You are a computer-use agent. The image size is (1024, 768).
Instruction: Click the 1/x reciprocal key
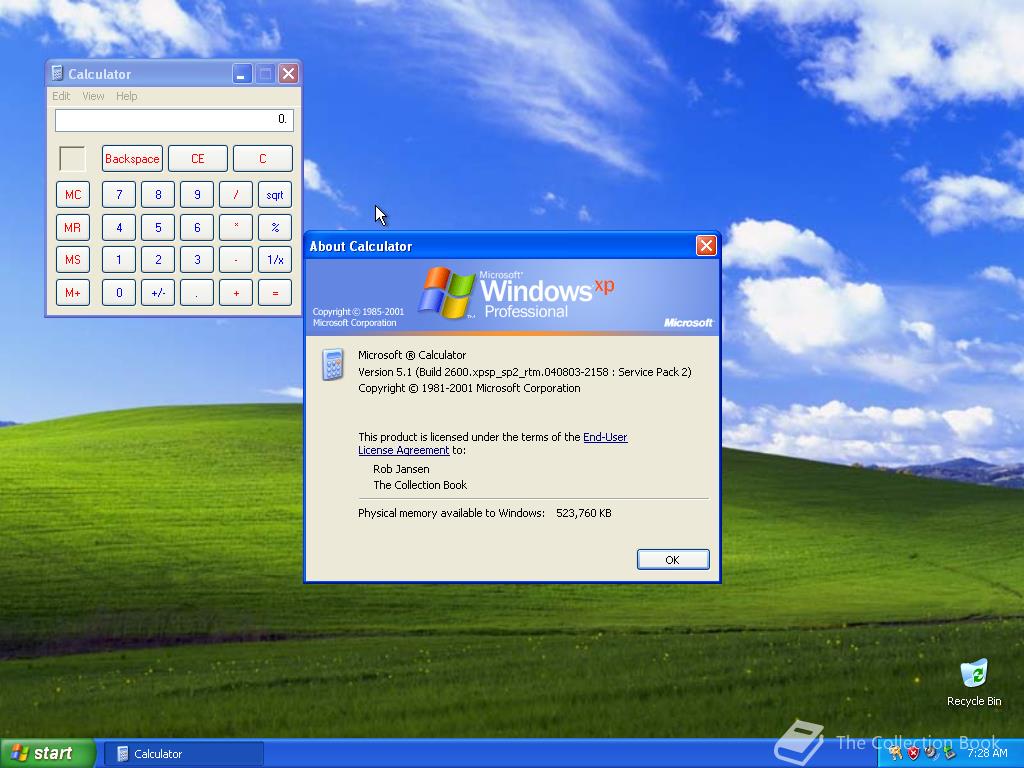(275, 260)
